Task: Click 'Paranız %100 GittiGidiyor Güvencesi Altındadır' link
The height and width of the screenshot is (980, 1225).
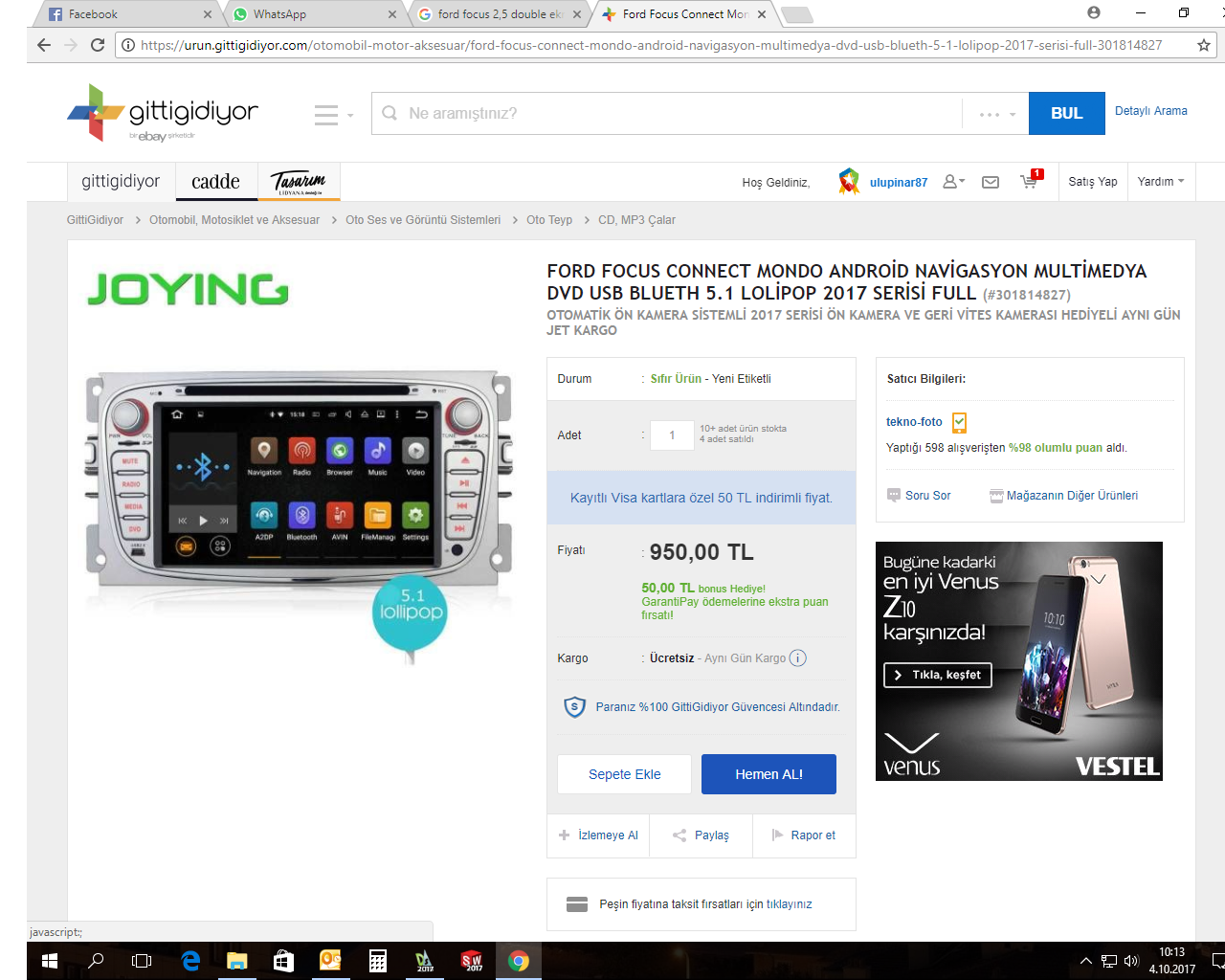Action: [718, 707]
